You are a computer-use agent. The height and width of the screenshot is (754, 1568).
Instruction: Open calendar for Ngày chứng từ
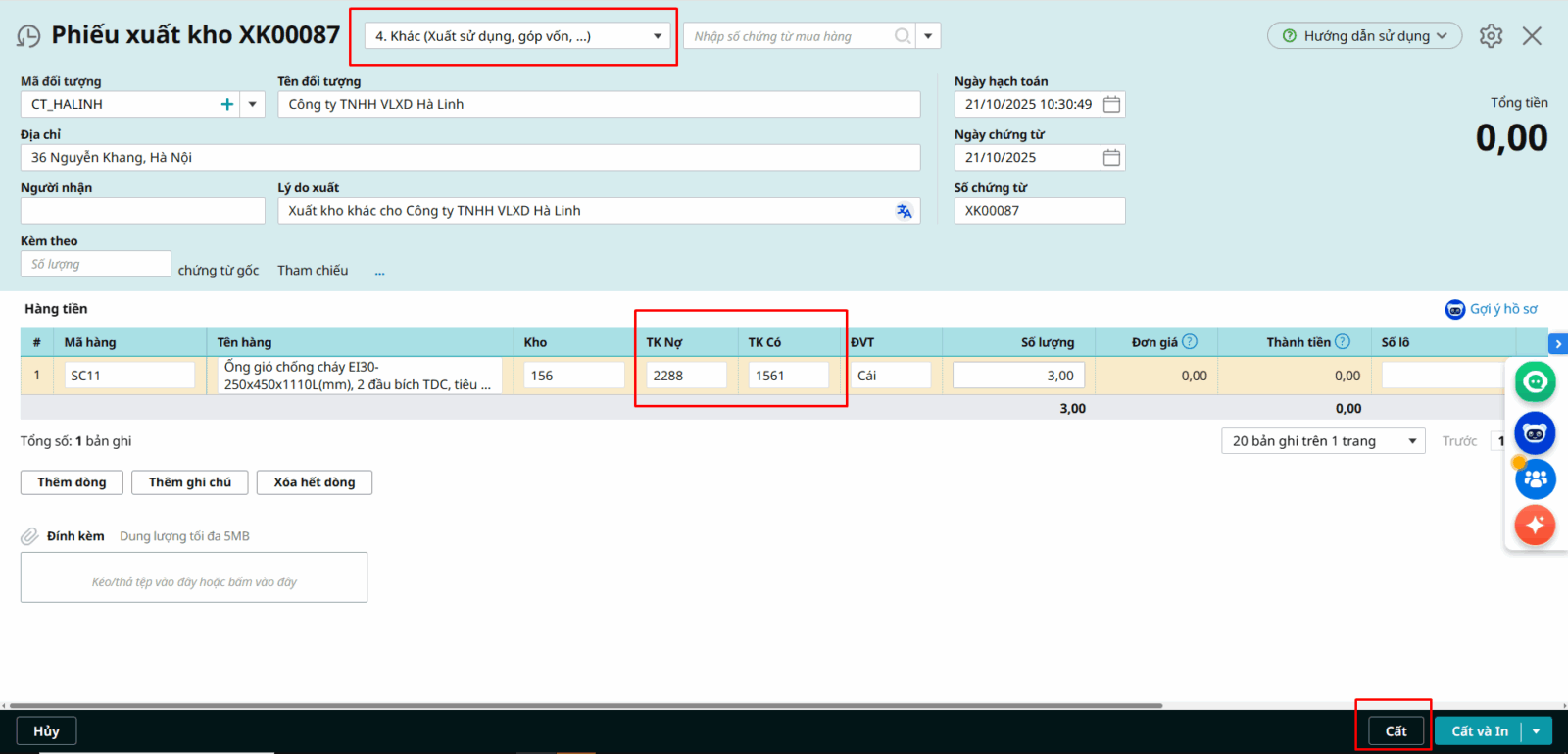1111,157
